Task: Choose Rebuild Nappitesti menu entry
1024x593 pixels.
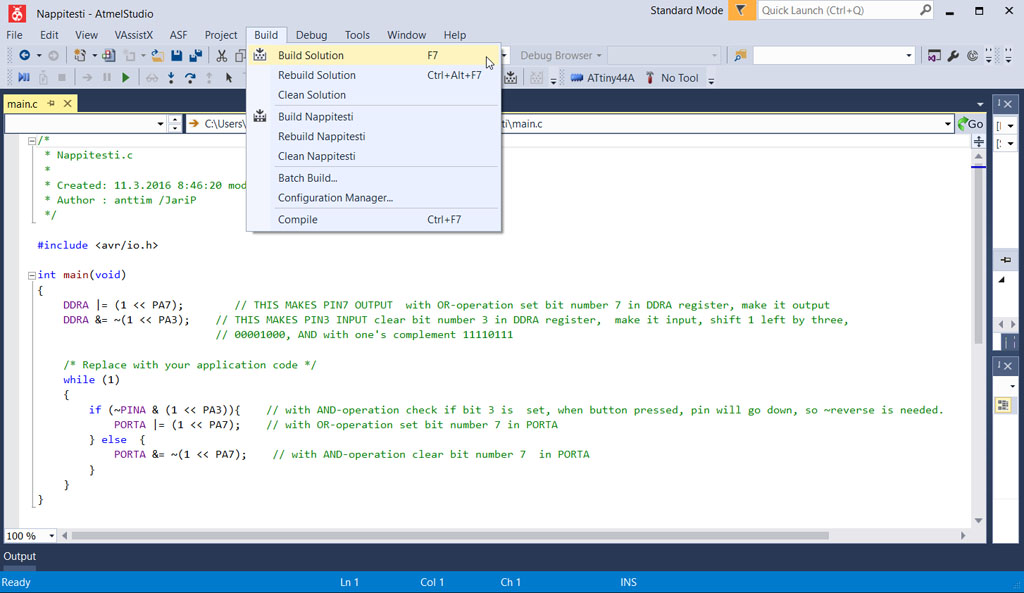Action: [x=374, y=136]
